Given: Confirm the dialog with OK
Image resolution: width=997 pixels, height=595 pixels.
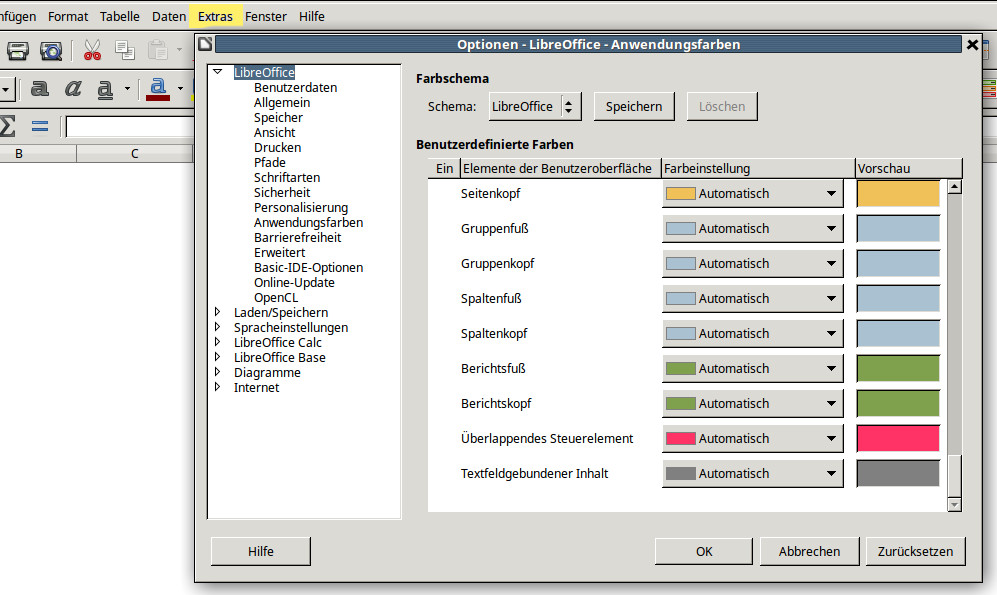Looking at the screenshot, I should point(704,551).
